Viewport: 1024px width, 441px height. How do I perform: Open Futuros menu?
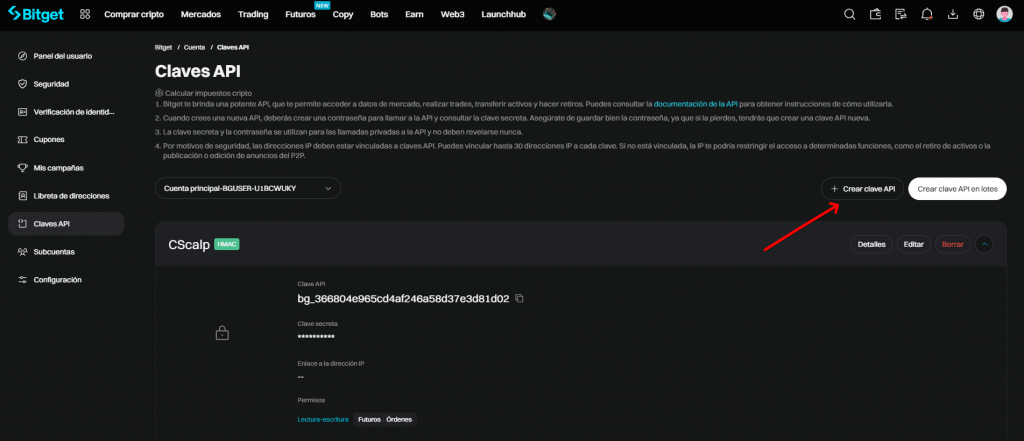point(300,14)
